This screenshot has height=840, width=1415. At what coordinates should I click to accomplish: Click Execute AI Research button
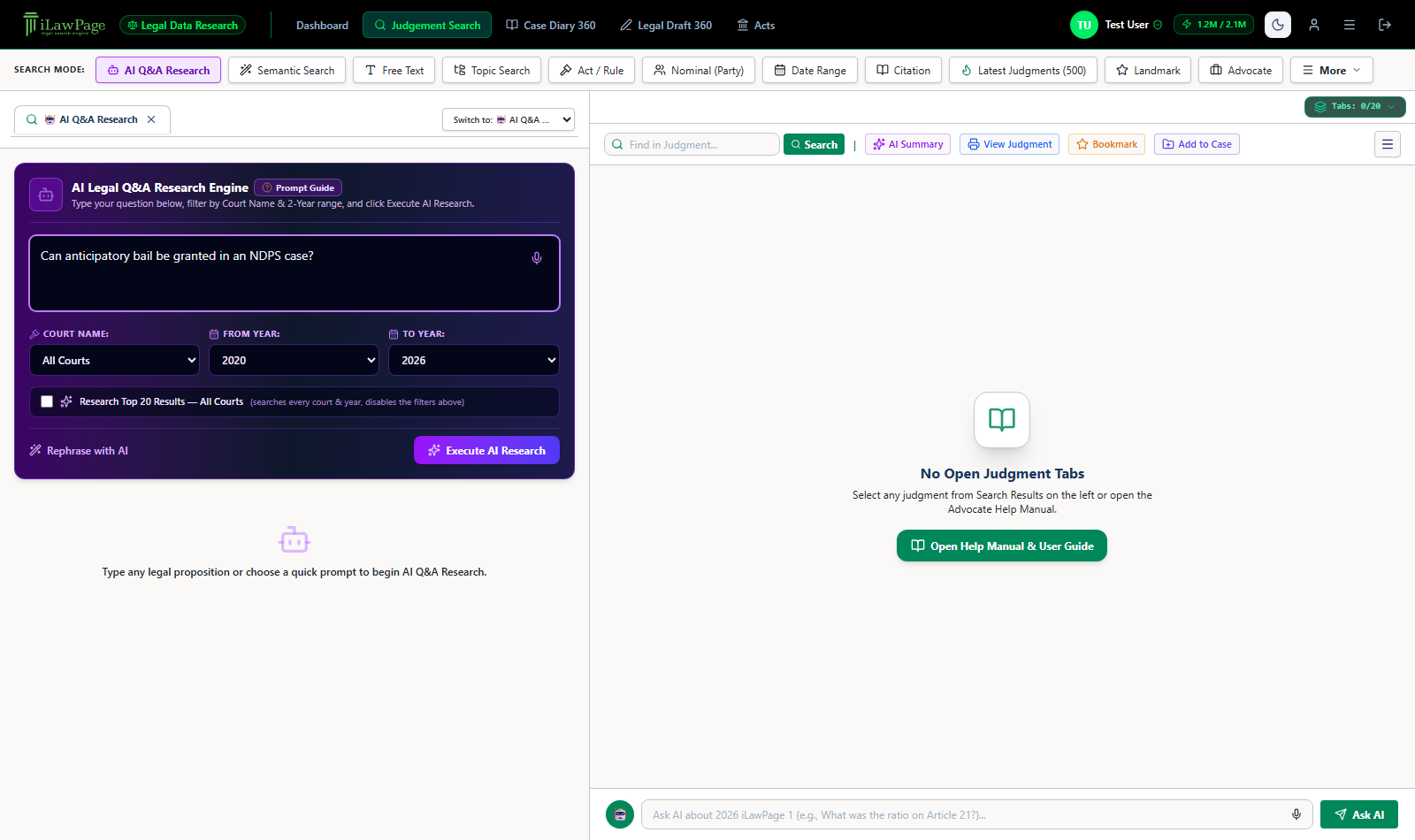pyautogui.click(x=486, y=450)
